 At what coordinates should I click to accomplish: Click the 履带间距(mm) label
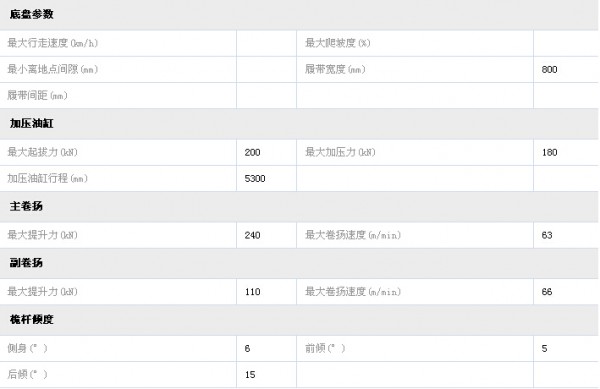pyautogui.click(x=38, y=95)
